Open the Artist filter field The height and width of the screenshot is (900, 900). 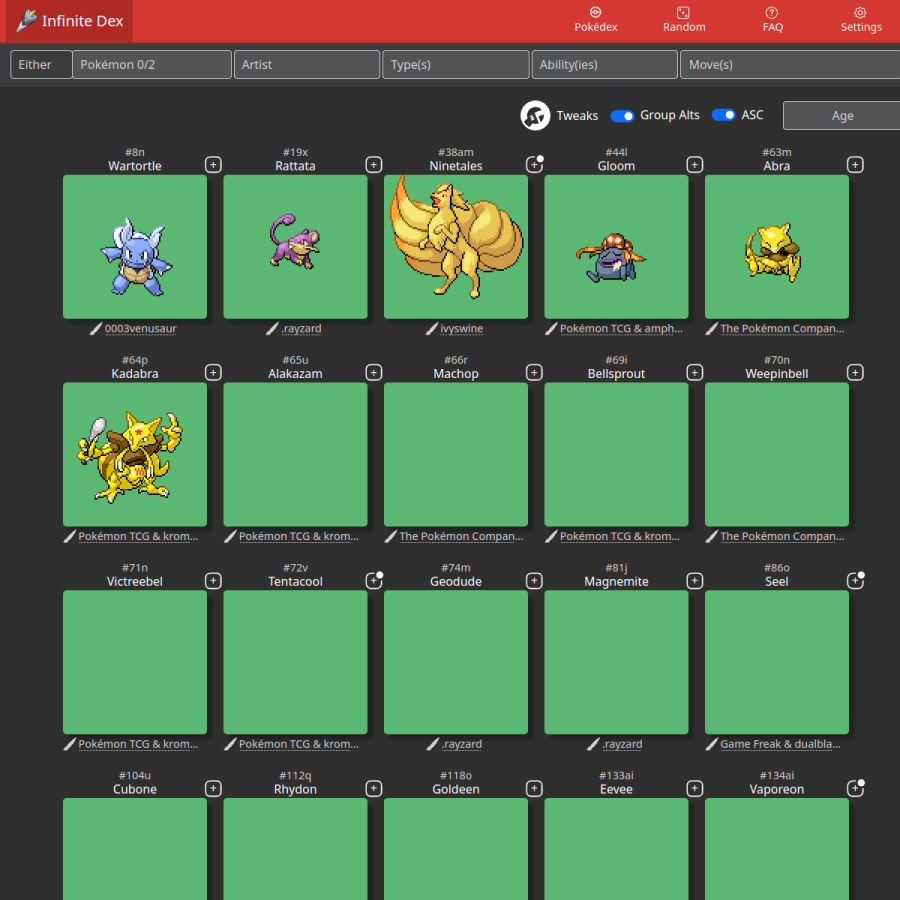coord(307,64)
